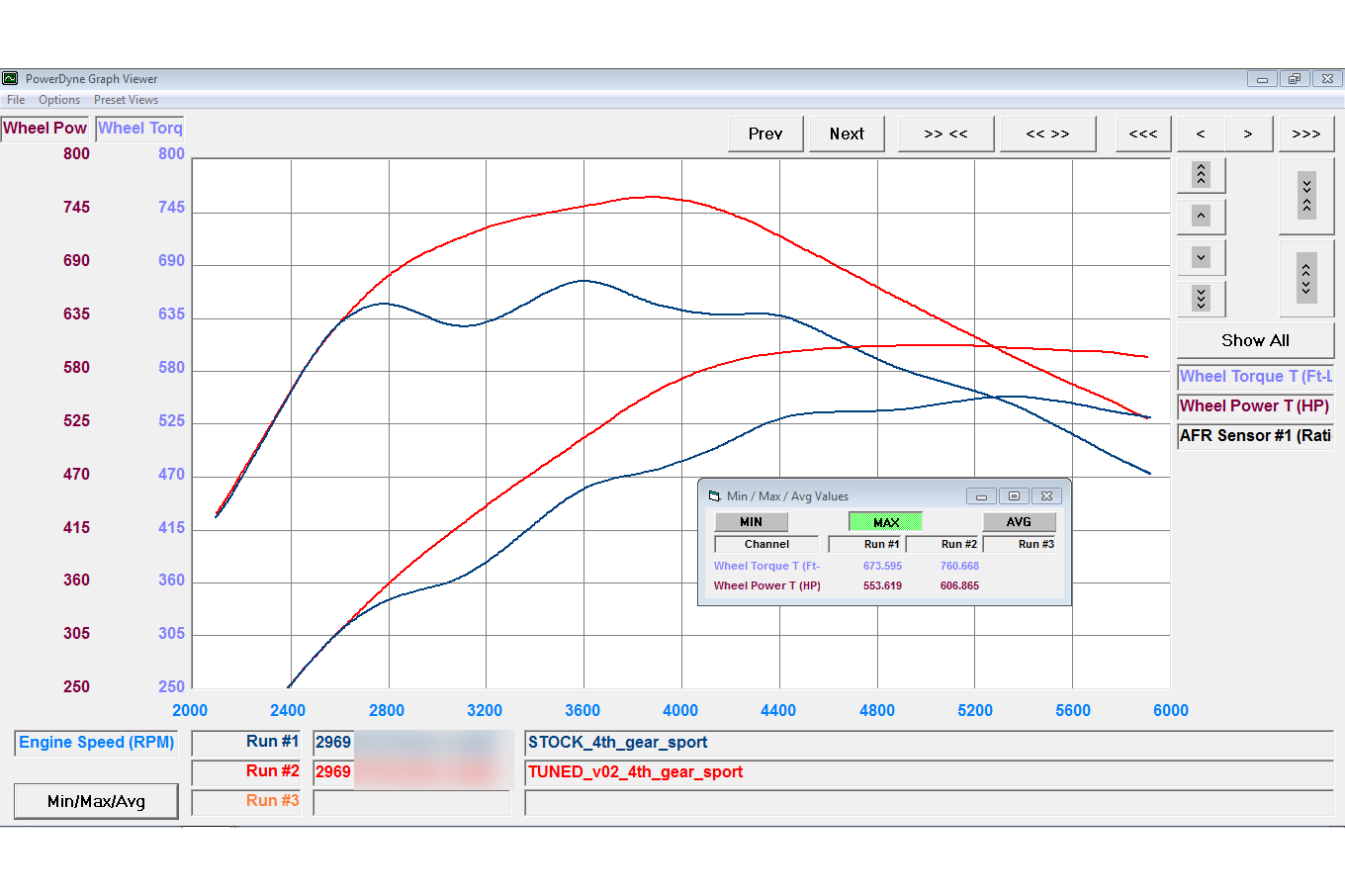Switch stats to MIN mode
The width and height of the screenshot is (1345, 896).
coord(751,522)
